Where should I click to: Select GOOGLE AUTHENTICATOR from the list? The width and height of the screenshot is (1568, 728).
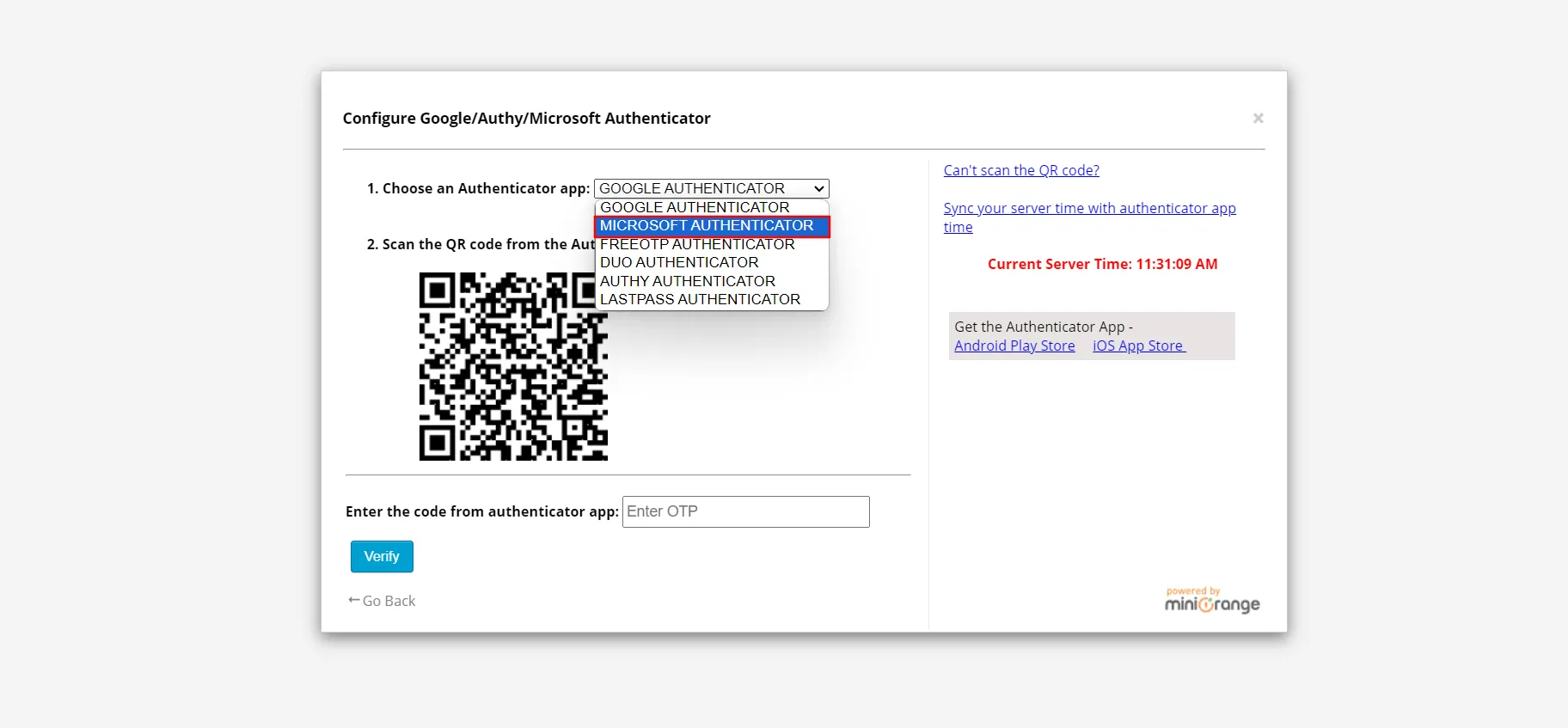[711, 207]
